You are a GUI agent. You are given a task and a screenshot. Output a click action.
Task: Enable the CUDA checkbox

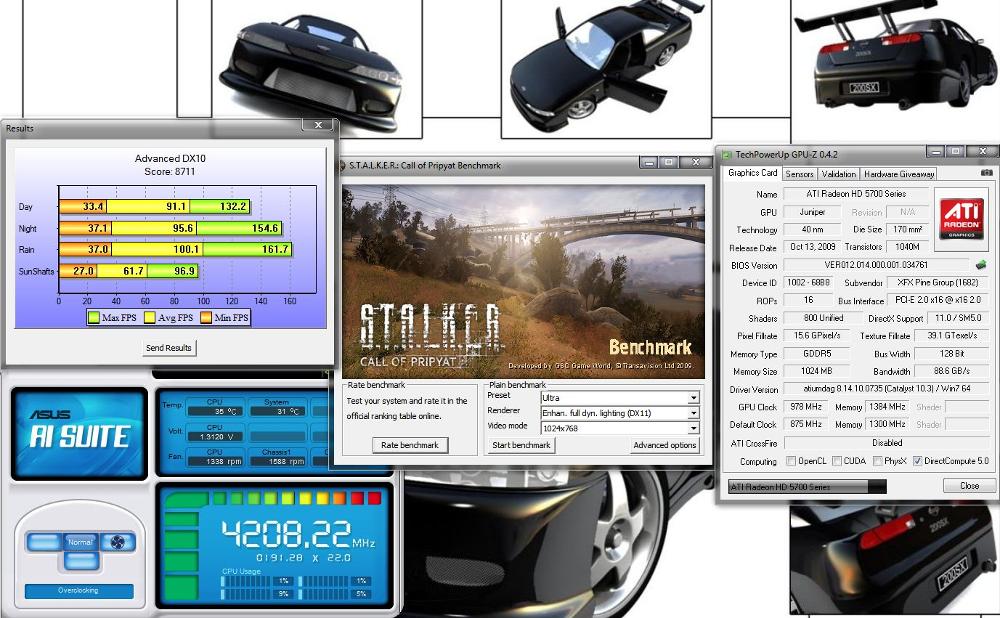pos(837,460)
